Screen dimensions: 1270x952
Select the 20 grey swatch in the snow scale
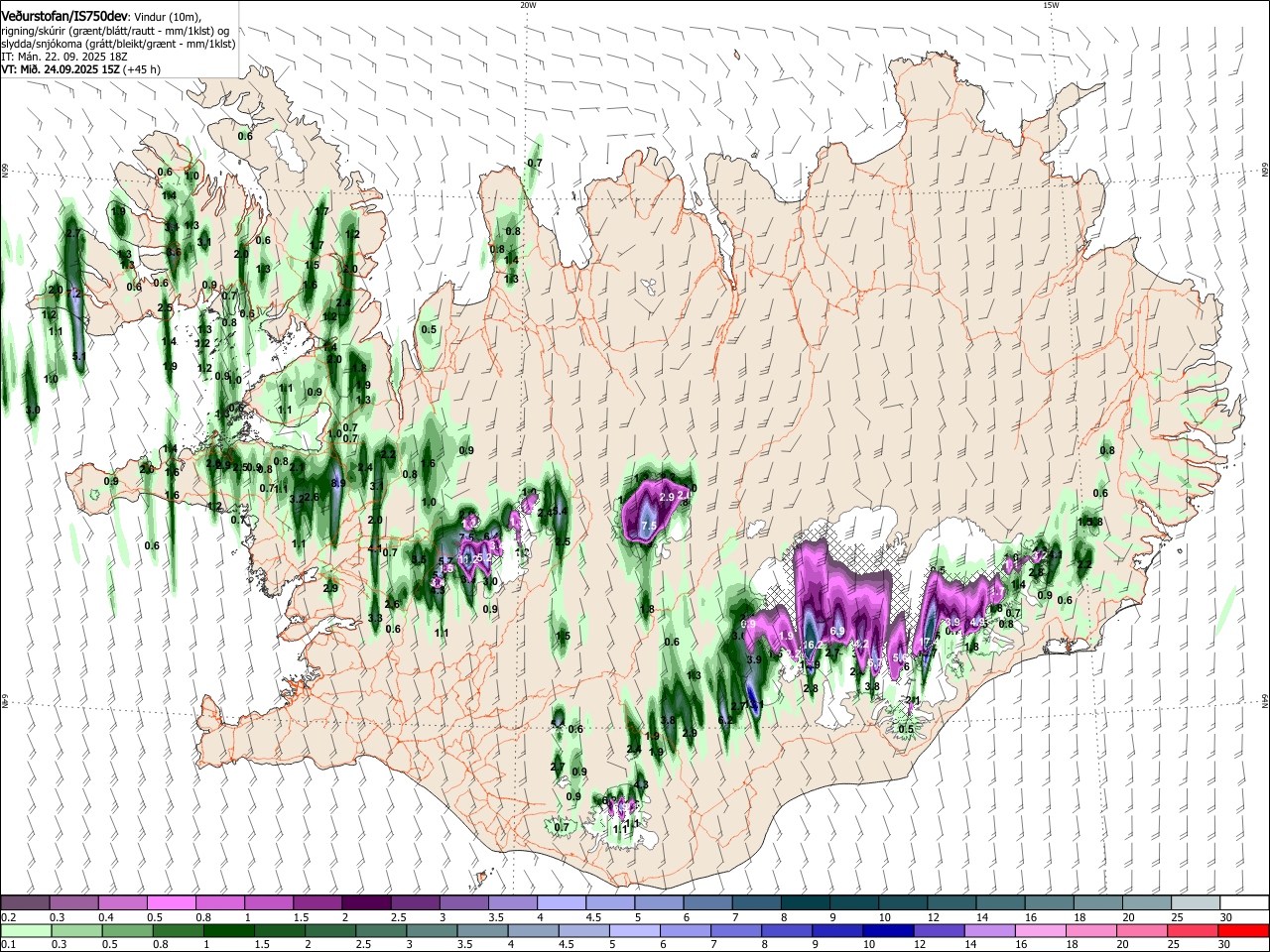[1146, 903]
